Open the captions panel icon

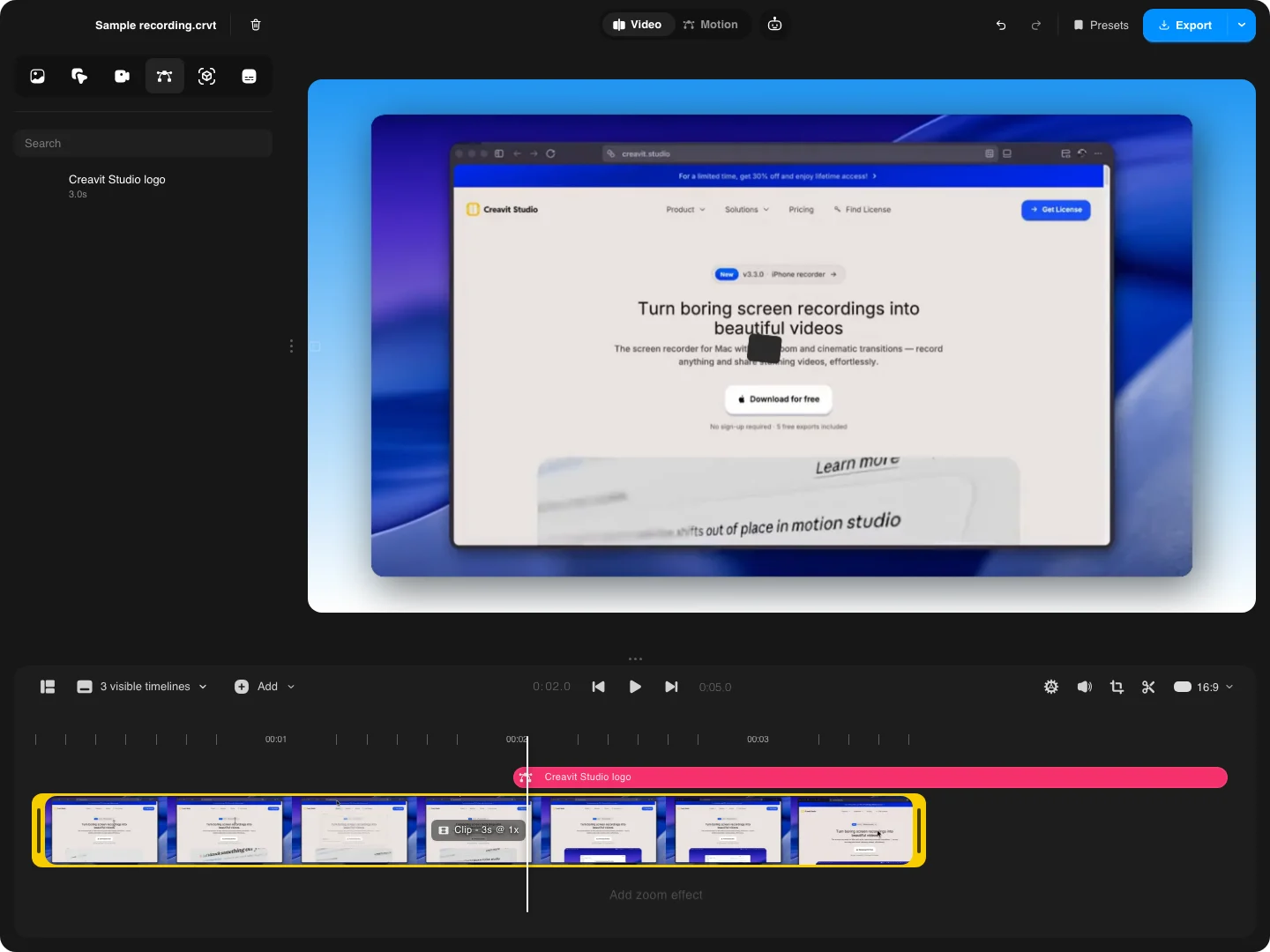(249, 76)
